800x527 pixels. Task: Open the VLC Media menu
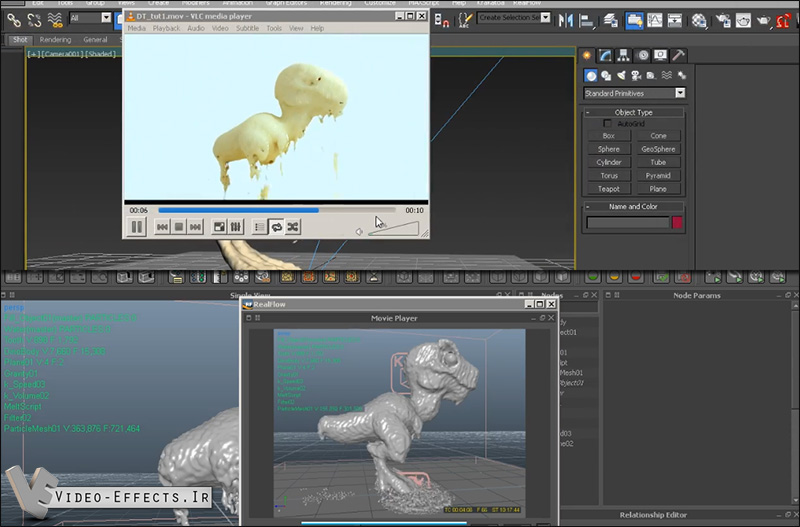[x=136, y=29]
